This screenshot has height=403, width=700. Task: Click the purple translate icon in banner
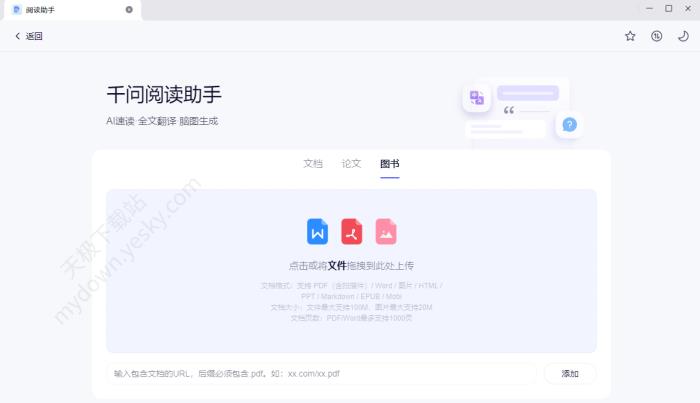click(477, 97)
